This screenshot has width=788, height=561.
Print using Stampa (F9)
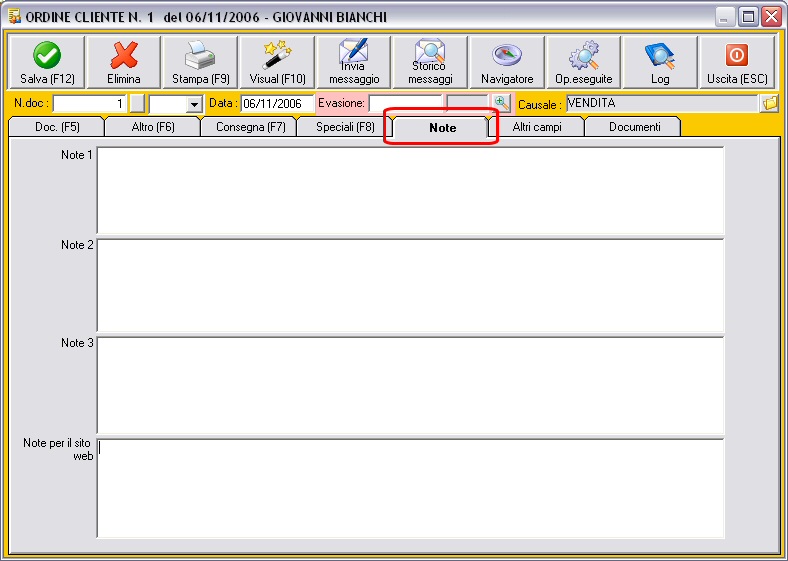pyautogui.click(x=201, y=62)
